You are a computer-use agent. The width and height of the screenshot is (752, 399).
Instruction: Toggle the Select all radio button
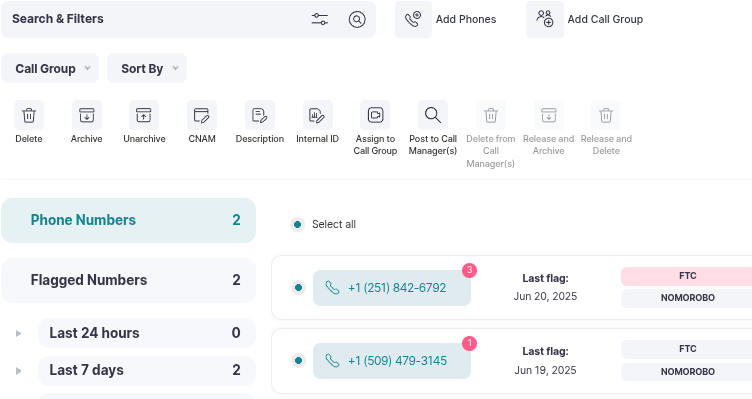(x=297, y=224)
